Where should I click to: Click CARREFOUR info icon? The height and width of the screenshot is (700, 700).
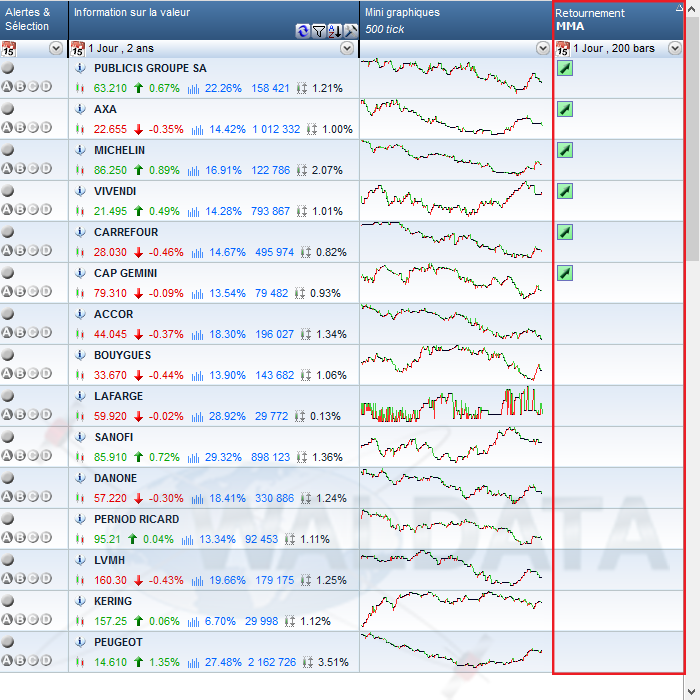pyautogui.click(x=80, y=232)
